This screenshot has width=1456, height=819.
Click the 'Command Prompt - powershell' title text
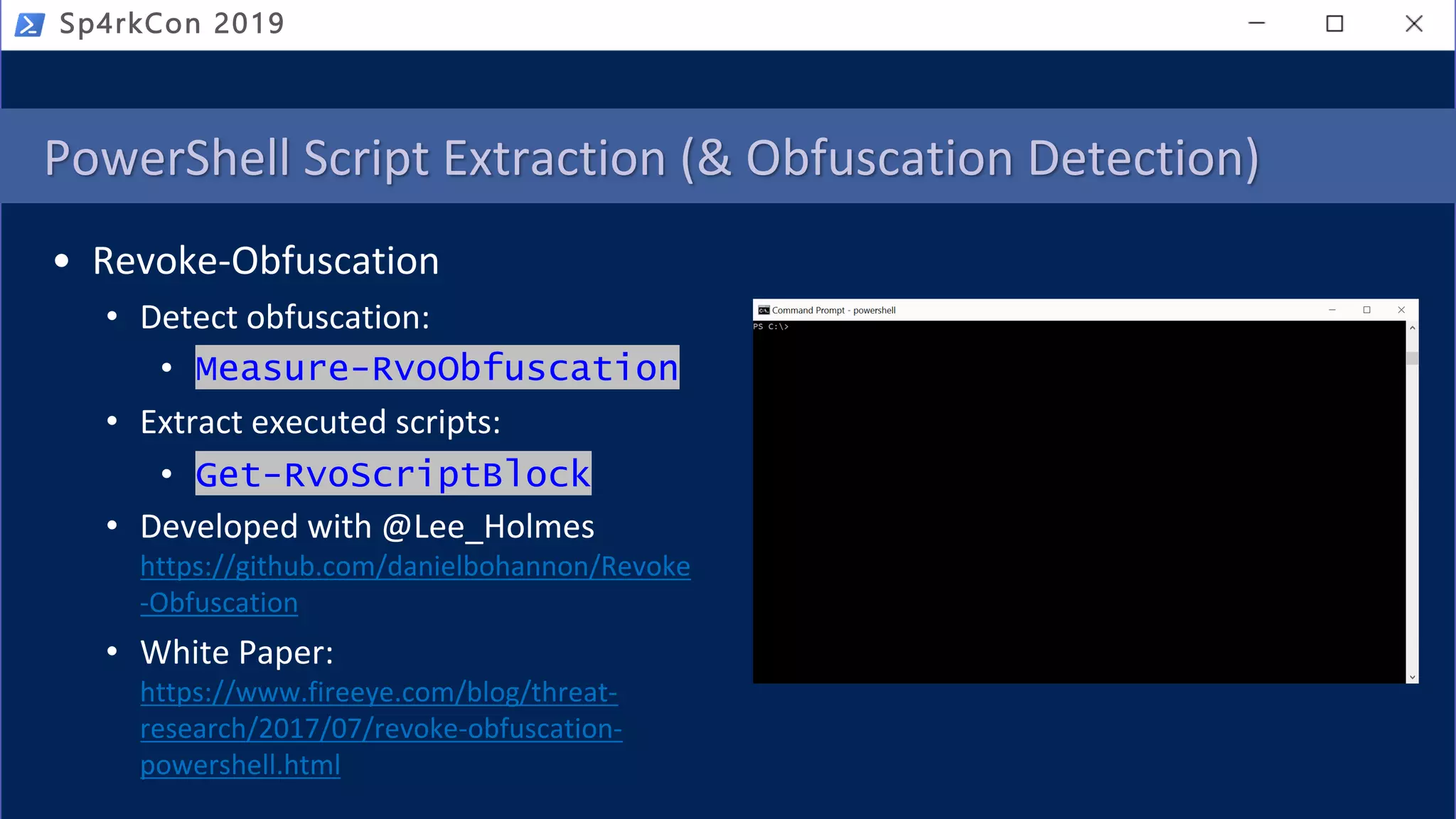click(834, 310)
